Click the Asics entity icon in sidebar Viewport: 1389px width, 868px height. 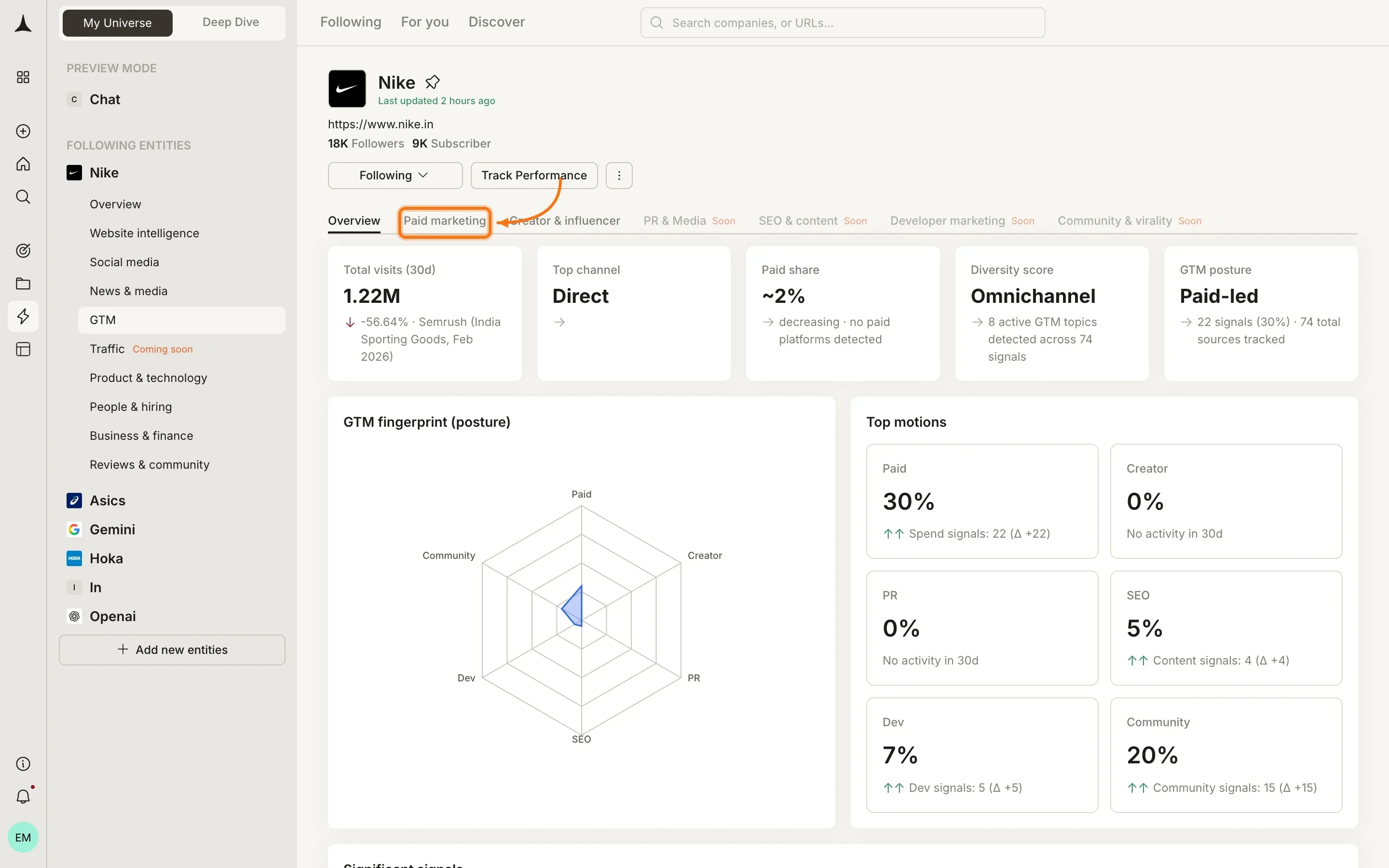[74, 501]
